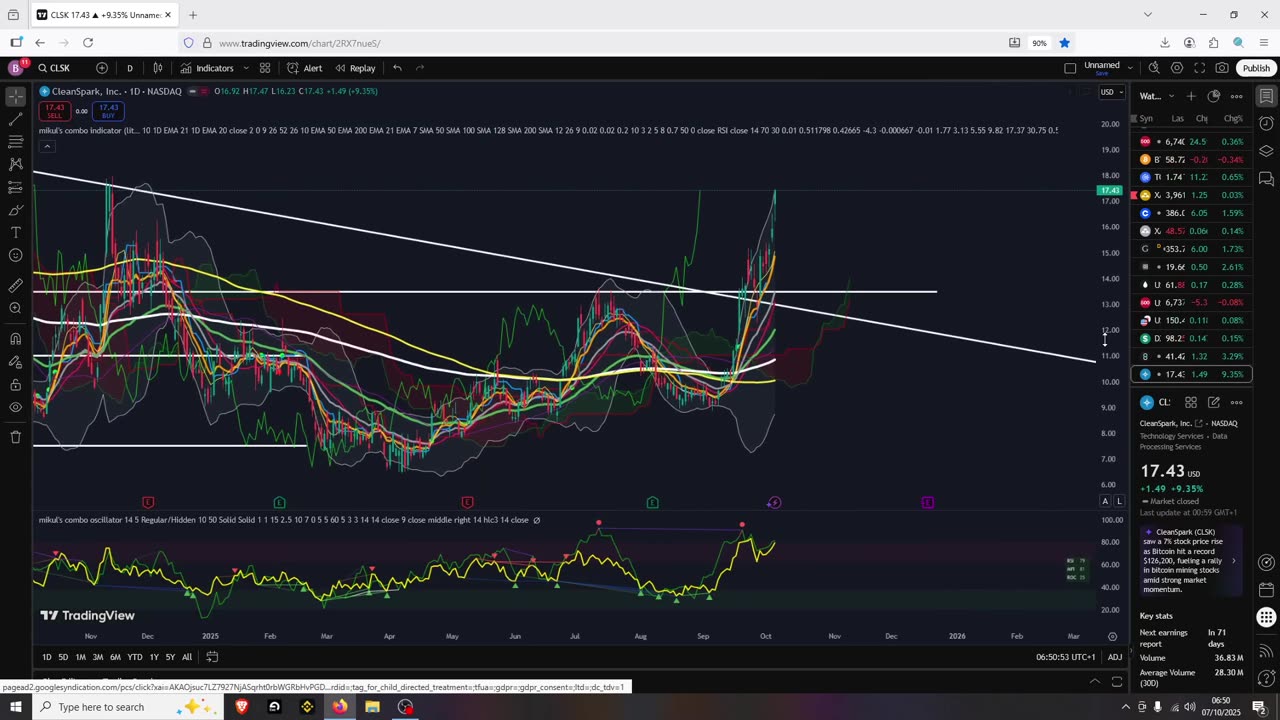List all browser tabs dropdown

(1148, 15)
